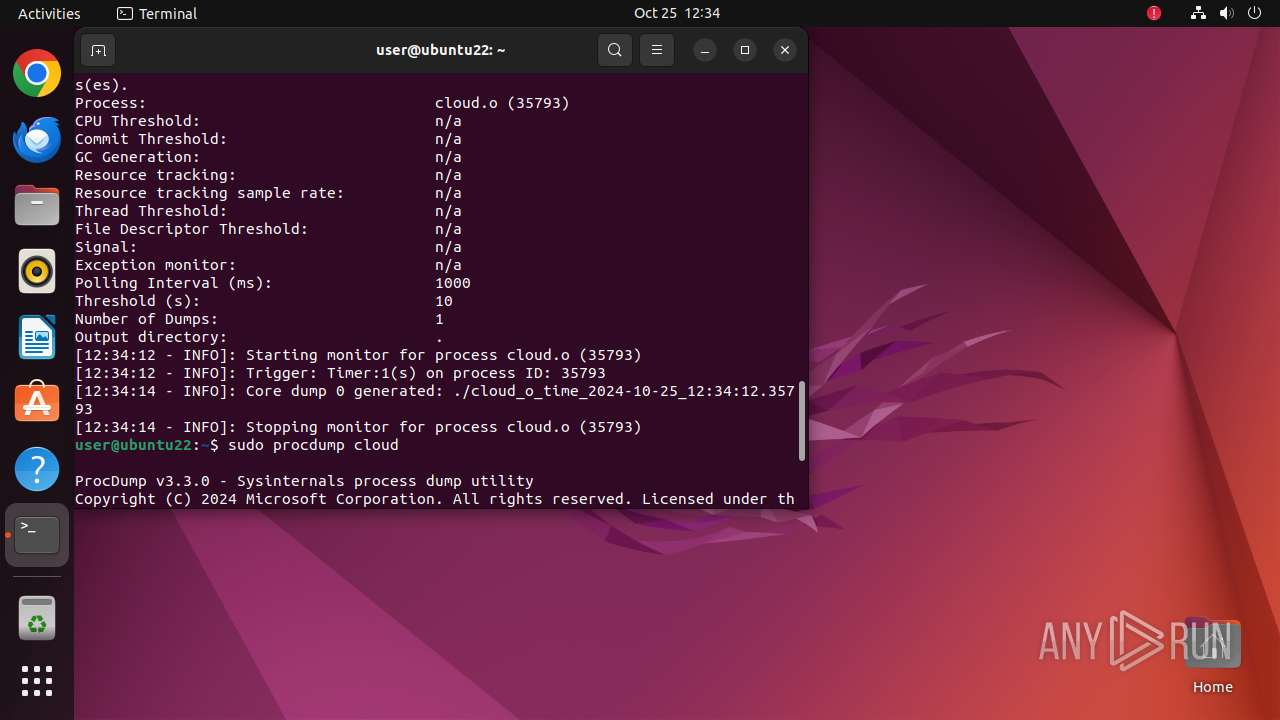The image size is (1280, 720).
Task: Open the network status icon
Action: pyautogui.click(x=1198, y=13)
